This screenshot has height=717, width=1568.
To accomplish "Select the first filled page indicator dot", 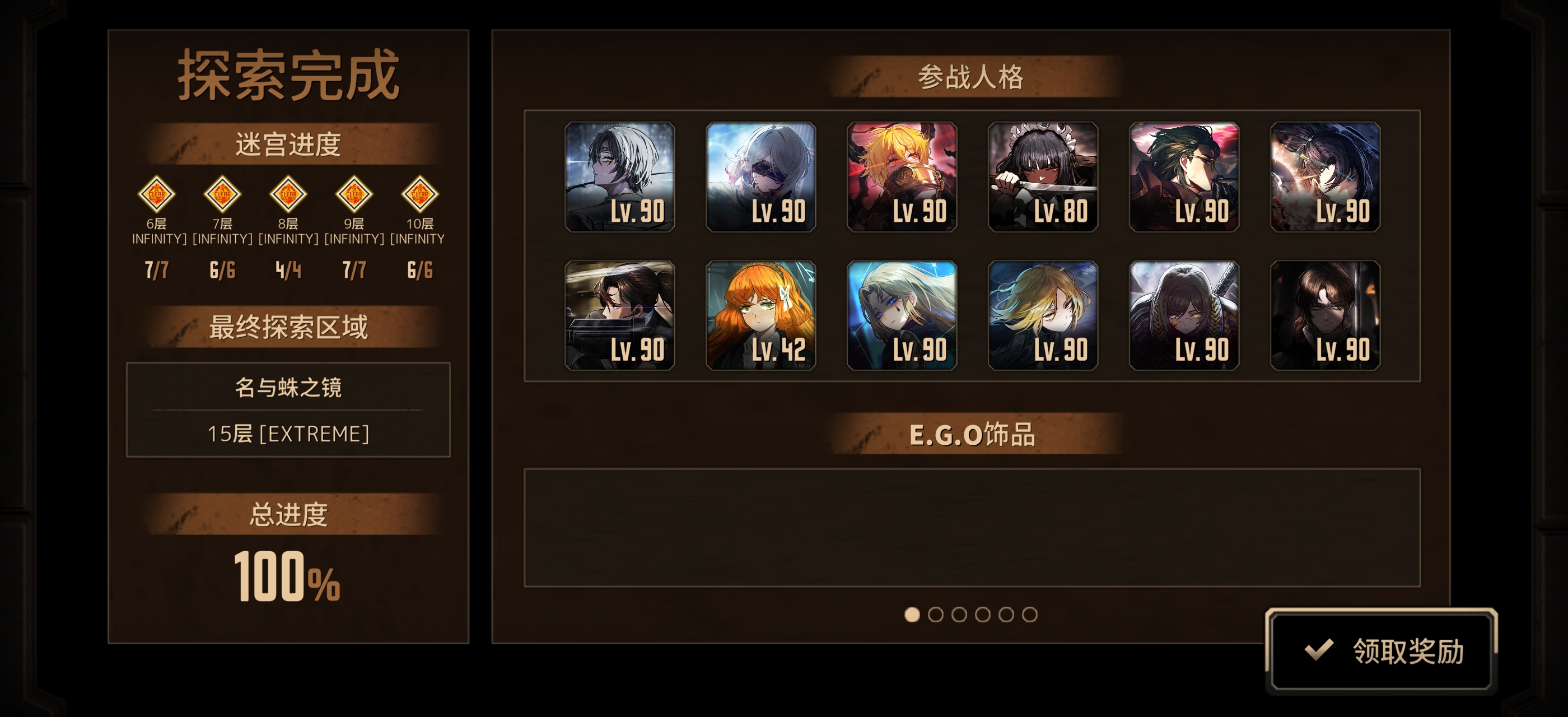I will coord(912,614).
